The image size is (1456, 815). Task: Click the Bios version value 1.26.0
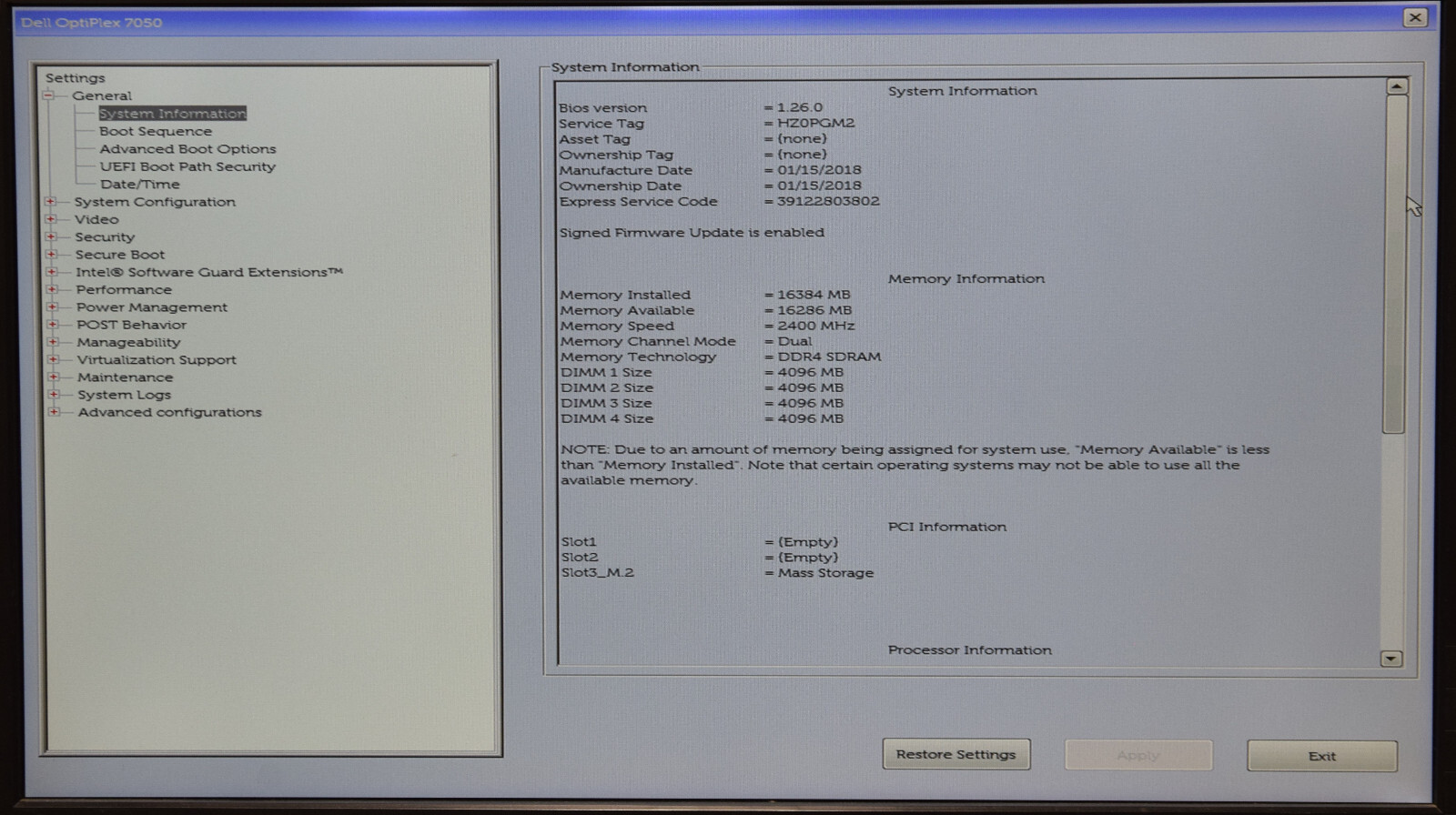click(x=800, y=107)
